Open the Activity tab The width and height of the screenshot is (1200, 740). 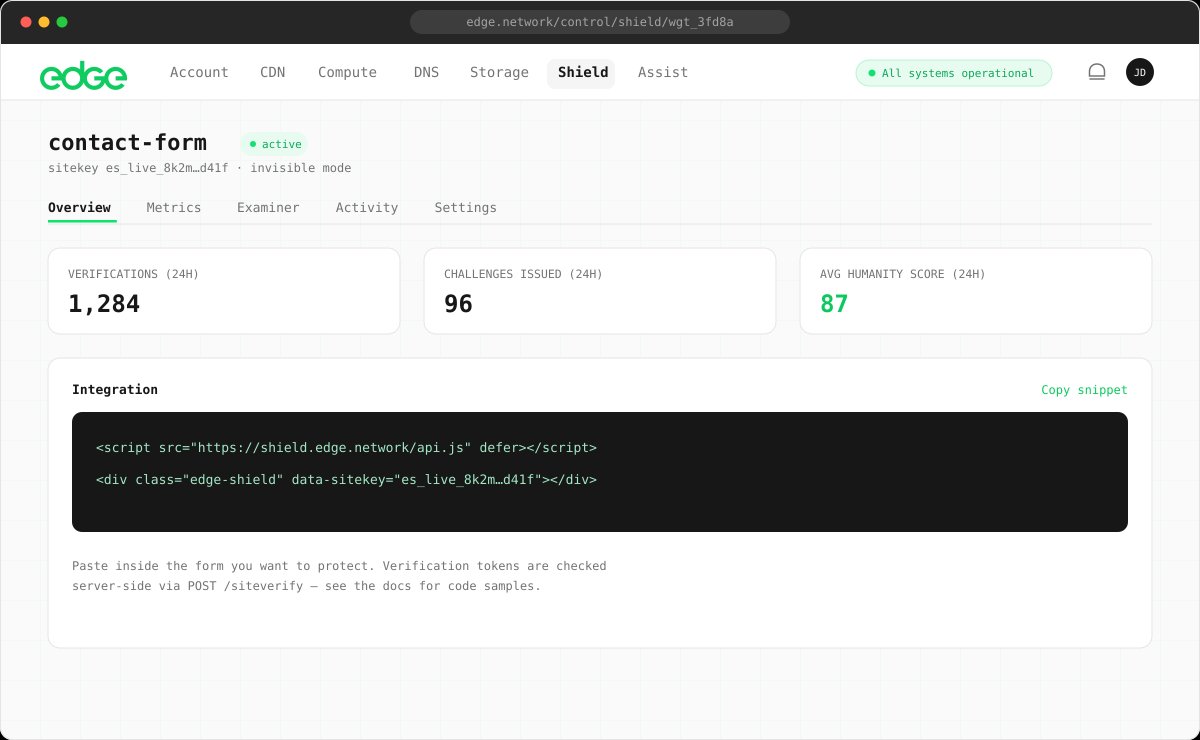tap(367, 208)
